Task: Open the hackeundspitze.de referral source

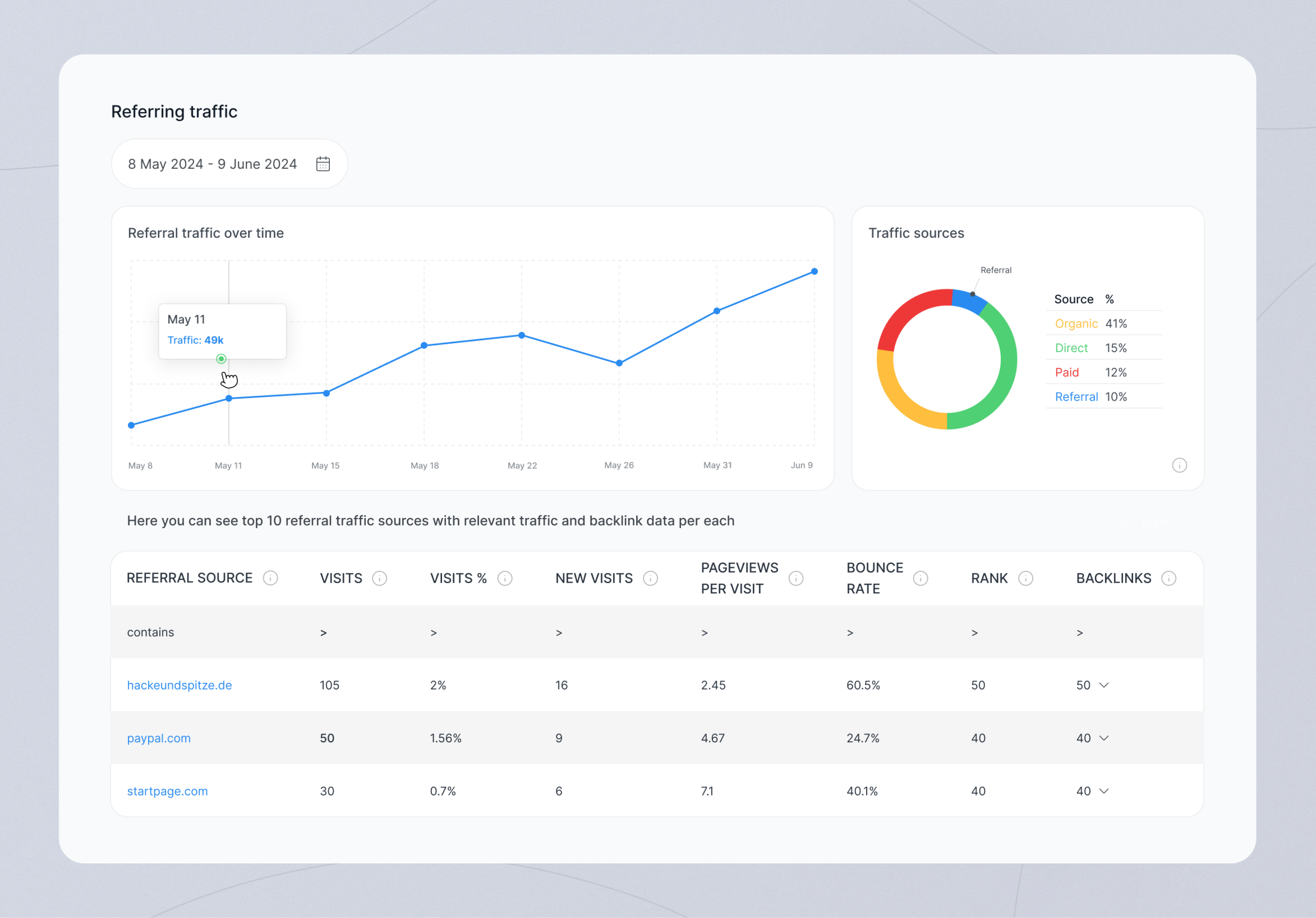Action: point(180,684)
